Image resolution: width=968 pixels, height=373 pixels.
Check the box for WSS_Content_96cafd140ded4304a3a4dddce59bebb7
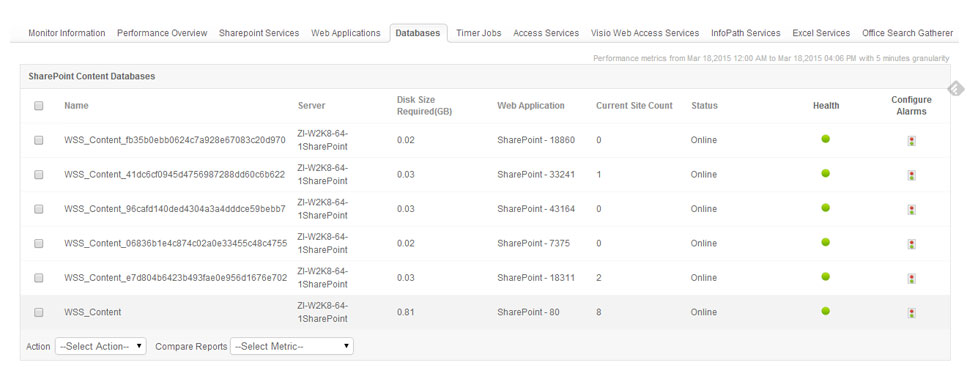pos(39,209)
